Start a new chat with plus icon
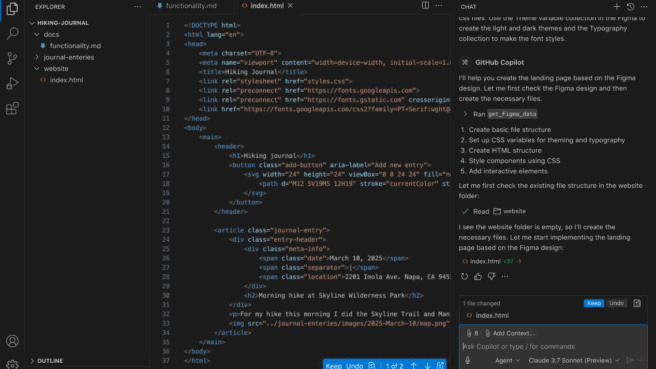The height and width of the screenshot is (369, 656). click(617, 7)
